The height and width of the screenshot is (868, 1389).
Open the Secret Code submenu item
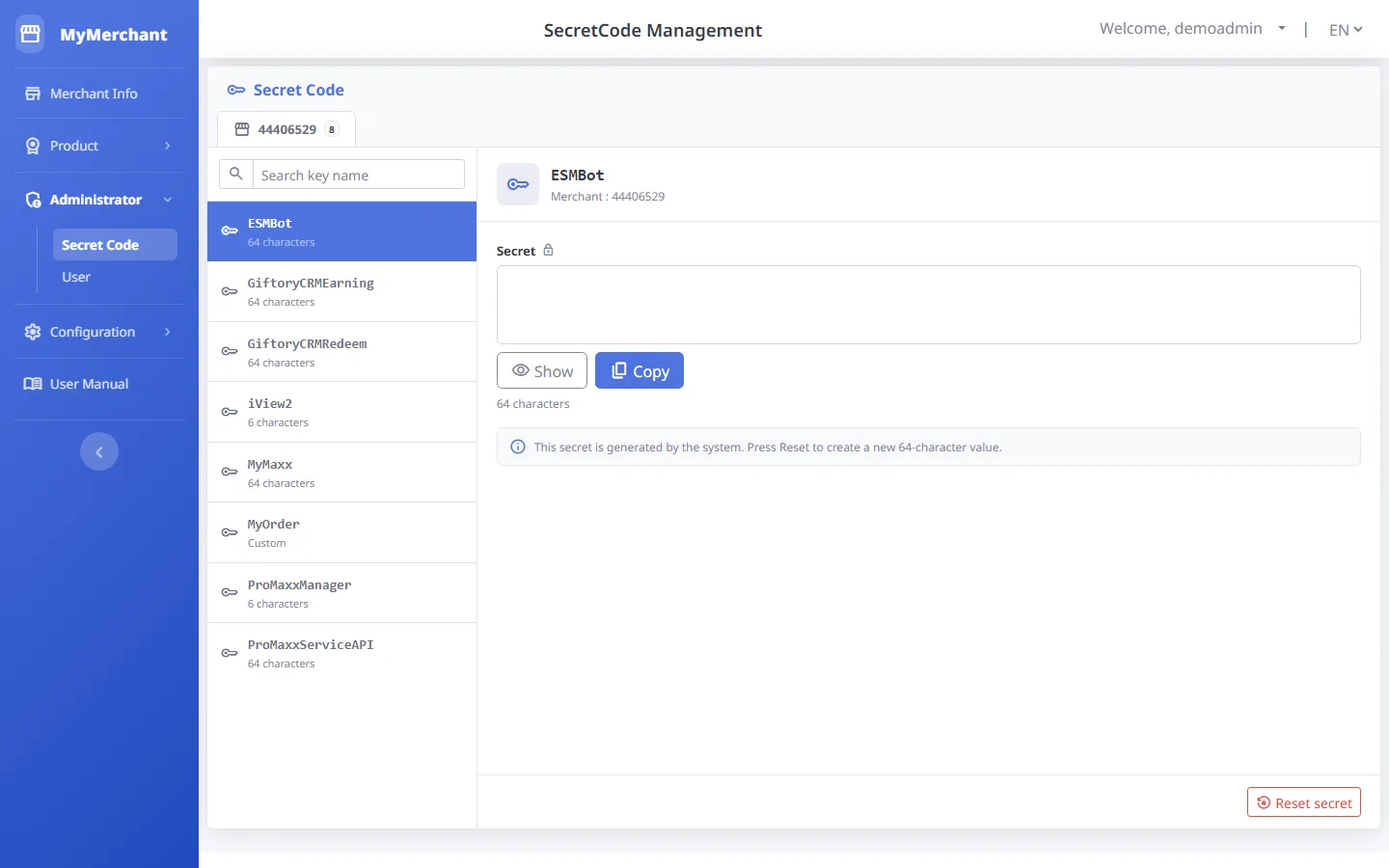[115, 245]
